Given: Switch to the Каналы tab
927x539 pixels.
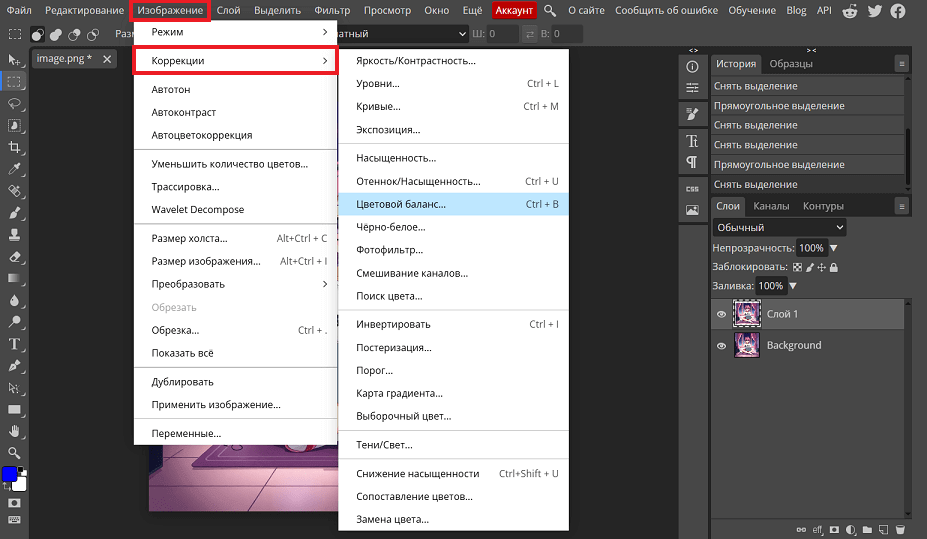Looking at the screenshot, I should (x=771, y=206).
